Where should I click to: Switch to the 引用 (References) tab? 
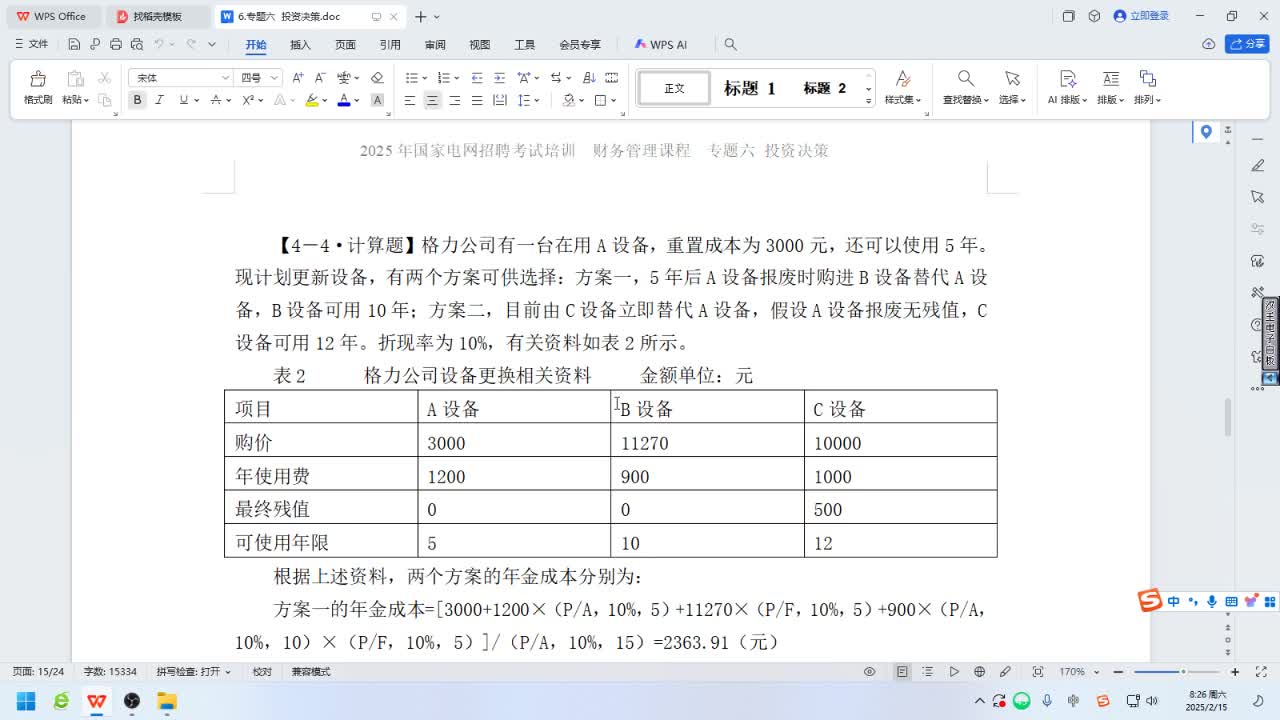pos(390,45)
